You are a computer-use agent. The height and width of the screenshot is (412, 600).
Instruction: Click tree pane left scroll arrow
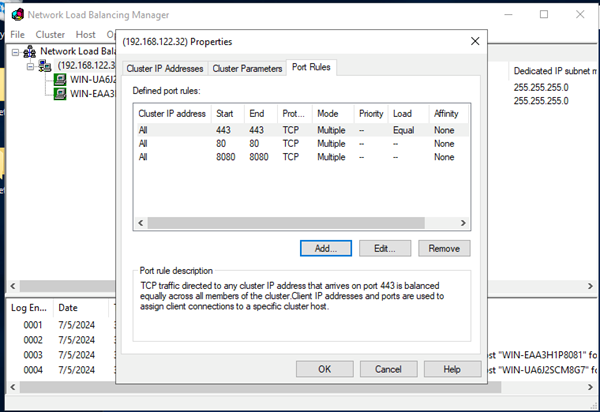[x=13, y=286]
